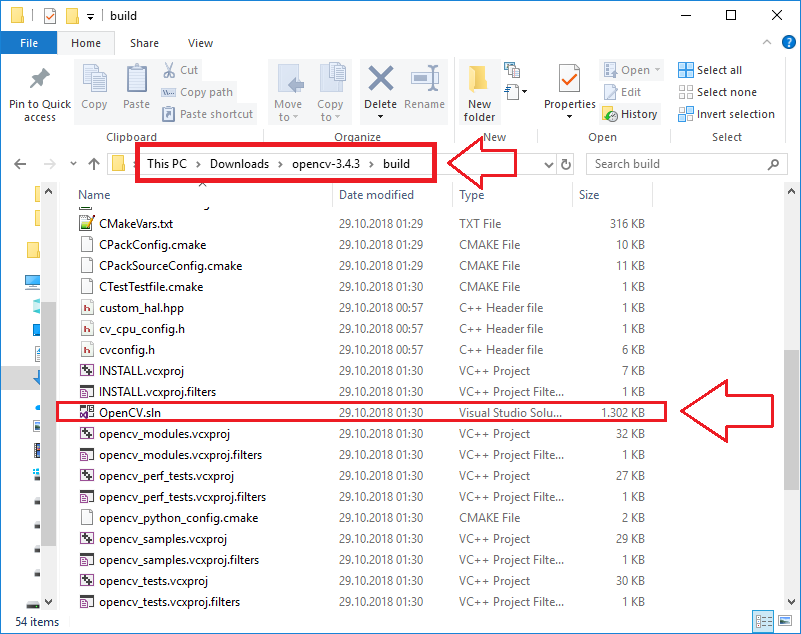Image resolution: width=801 pixels, height=634 pixels.
Task: Show file History
Action: tap(630, 114)
